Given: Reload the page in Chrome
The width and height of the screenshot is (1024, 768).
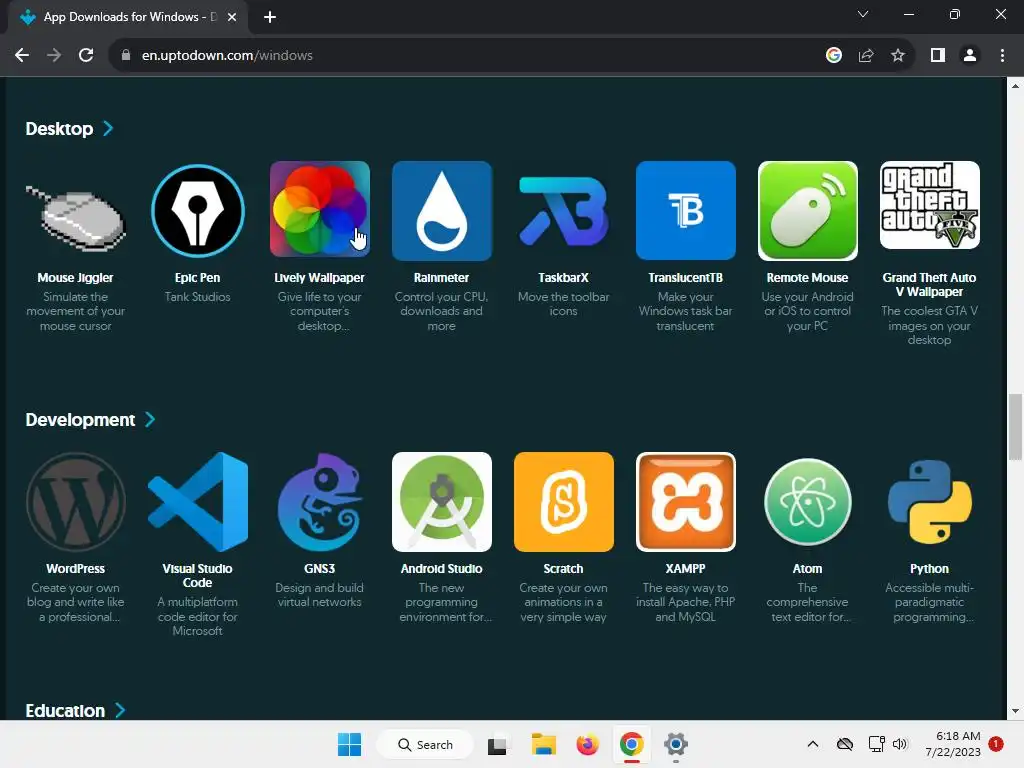Looking at the screenshot, I should 86,56.
